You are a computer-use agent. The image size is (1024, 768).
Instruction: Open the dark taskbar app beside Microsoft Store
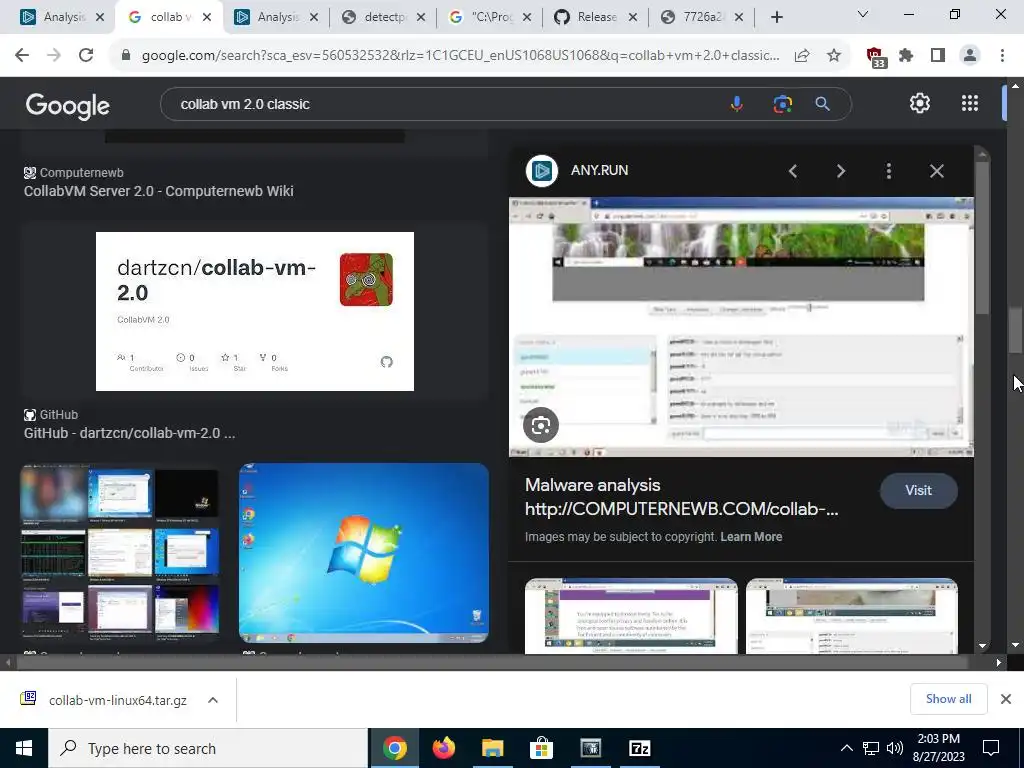click(590, 748)
